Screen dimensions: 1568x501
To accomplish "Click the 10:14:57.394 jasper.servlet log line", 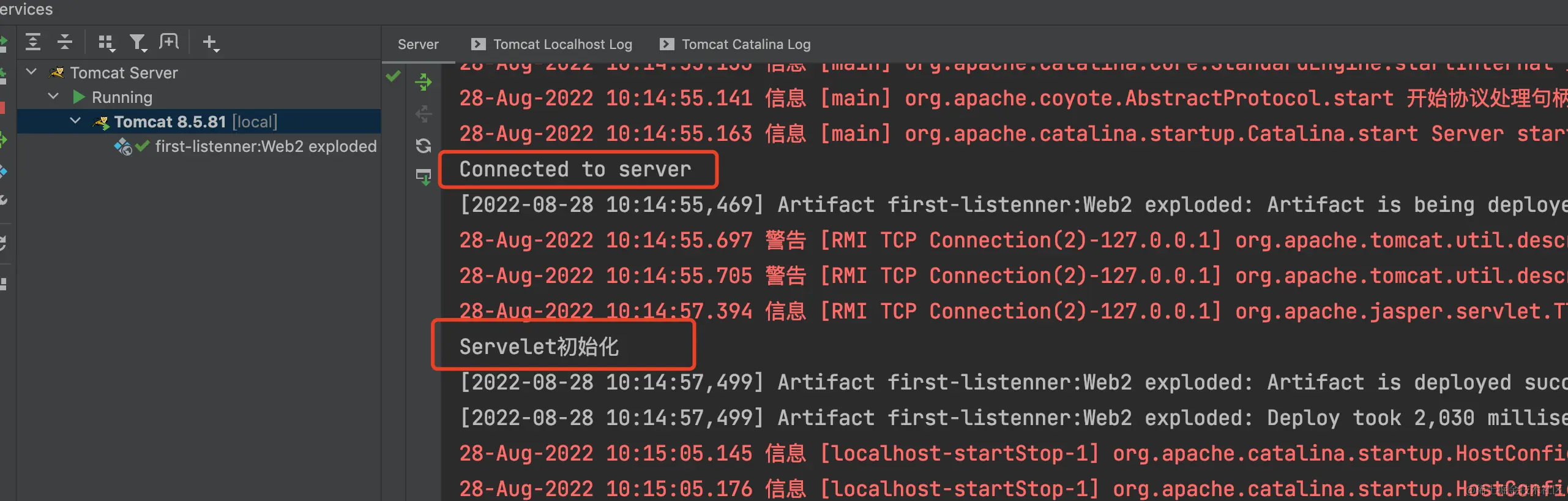I will coord(1014,311).
